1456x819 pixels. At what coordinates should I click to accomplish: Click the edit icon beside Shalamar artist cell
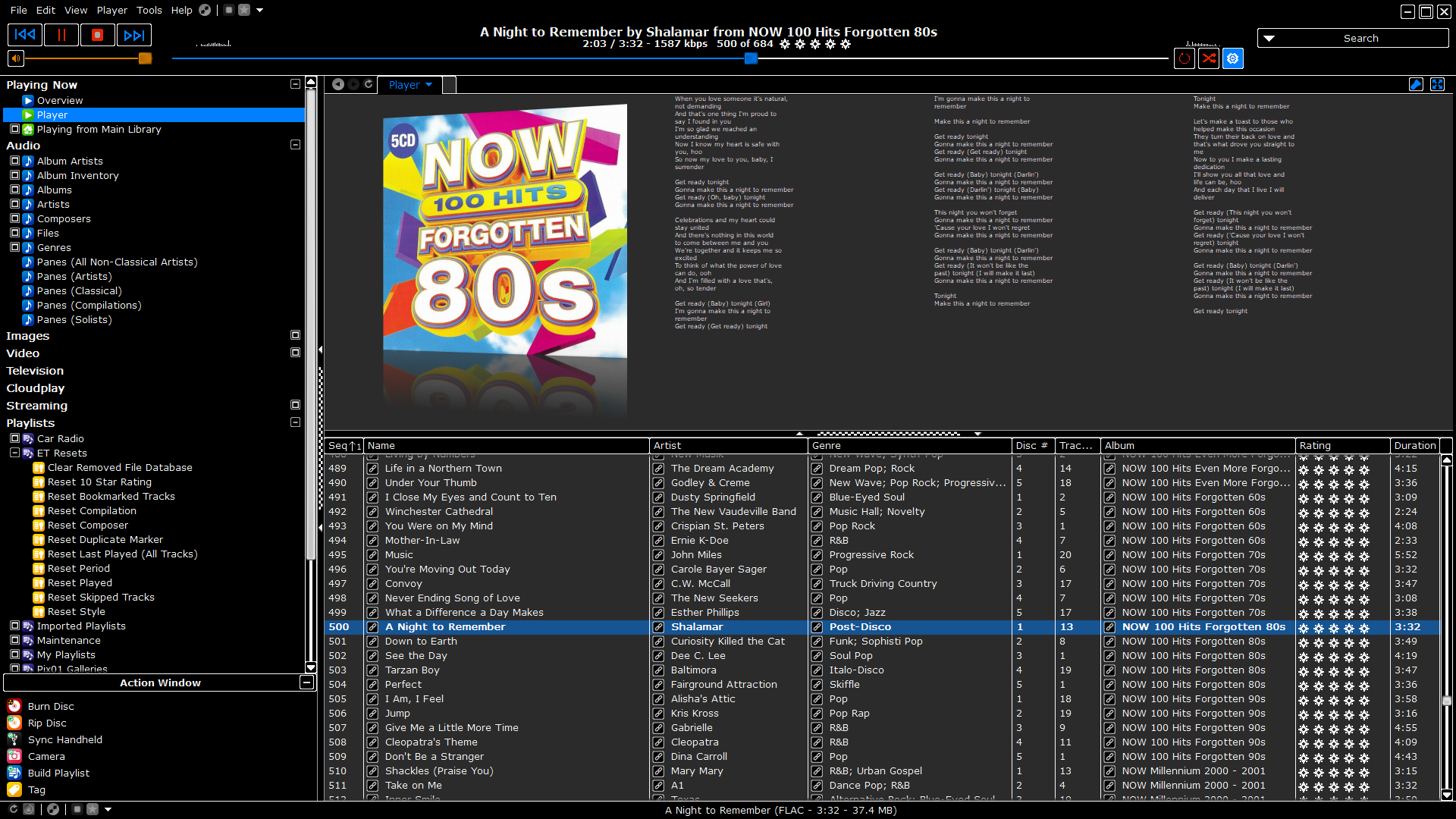coord(659,627)
